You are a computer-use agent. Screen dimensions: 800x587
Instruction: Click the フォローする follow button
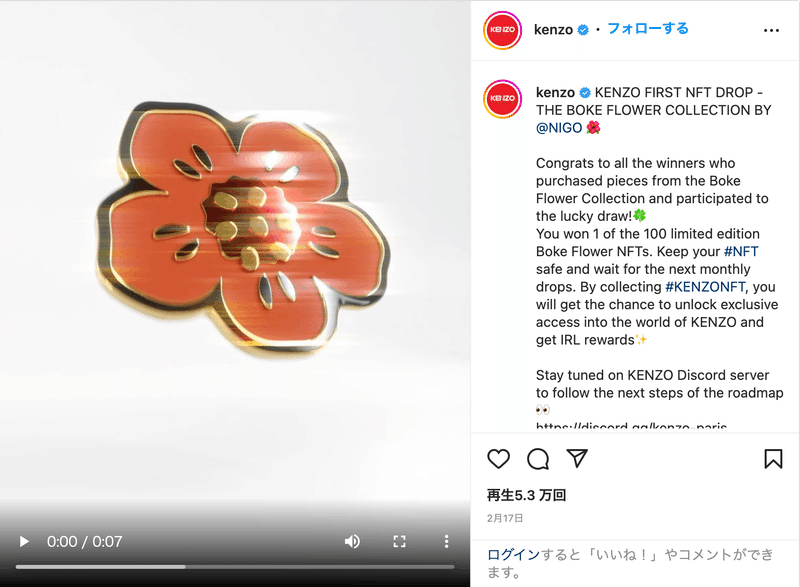click(648, 29)
